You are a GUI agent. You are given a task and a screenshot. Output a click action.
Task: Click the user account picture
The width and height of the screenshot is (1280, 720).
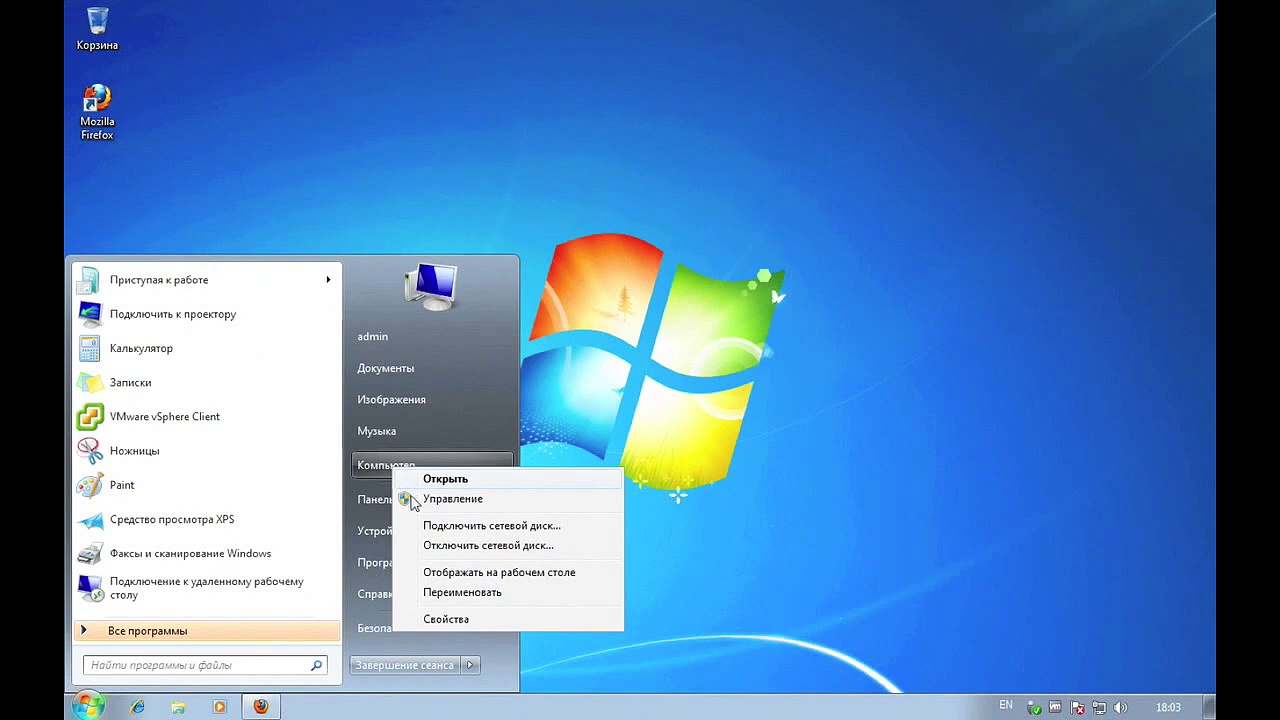[431, 286]
